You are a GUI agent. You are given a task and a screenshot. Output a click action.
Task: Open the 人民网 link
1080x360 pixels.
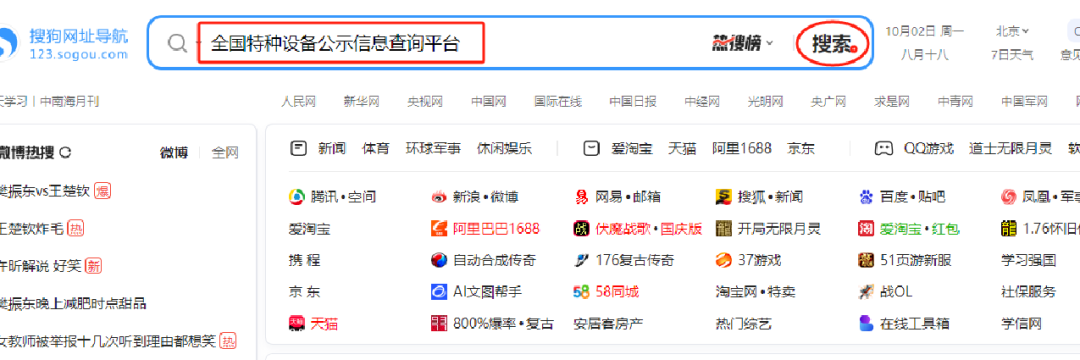pos(298,102)
